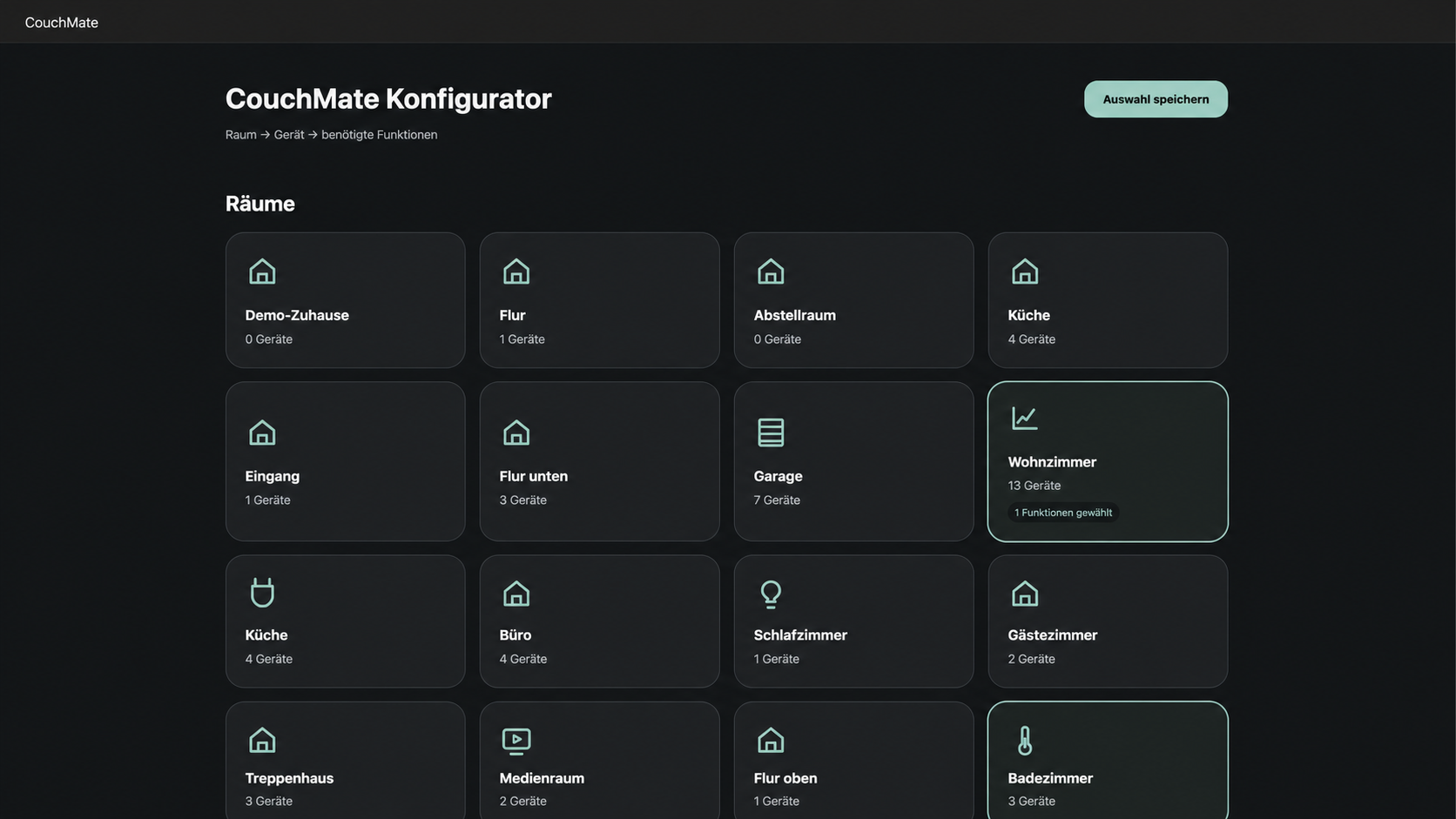Choose the 'Flur oben' room title

point(785,778)
